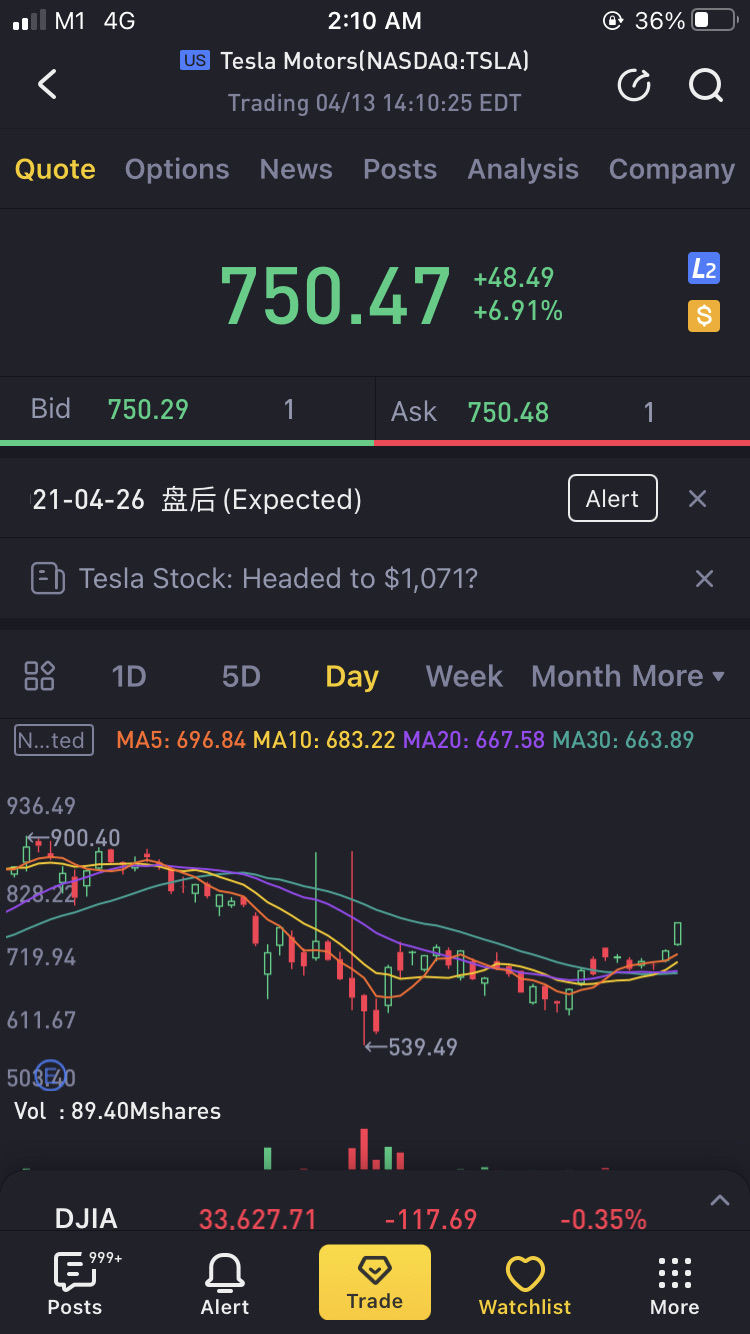Viewport: 750px width, 1334px height.
Task: Open the search magnifier icon
Action: coord(706,86)
